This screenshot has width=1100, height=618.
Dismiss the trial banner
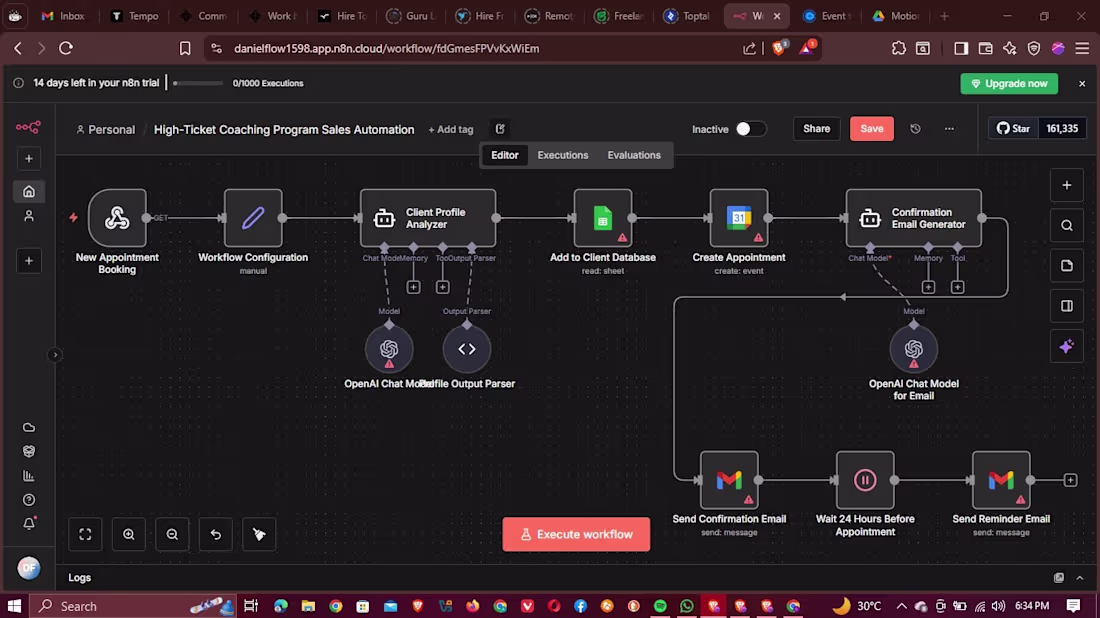coord(1082,83)
